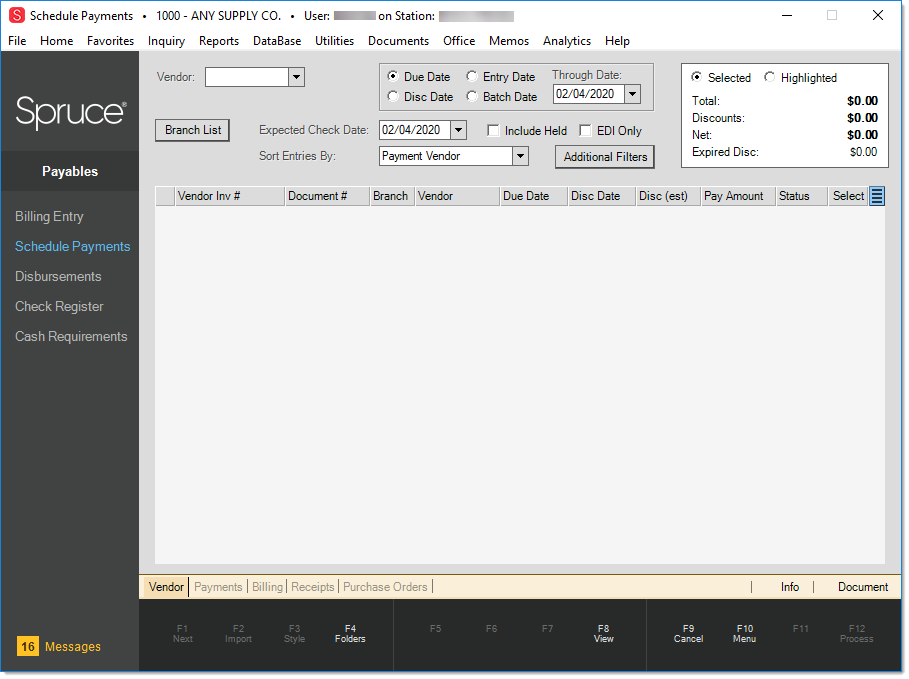Choose the Selected totals radio option
The width and height of the screenshot is (909, 679).
click(699, 78)
